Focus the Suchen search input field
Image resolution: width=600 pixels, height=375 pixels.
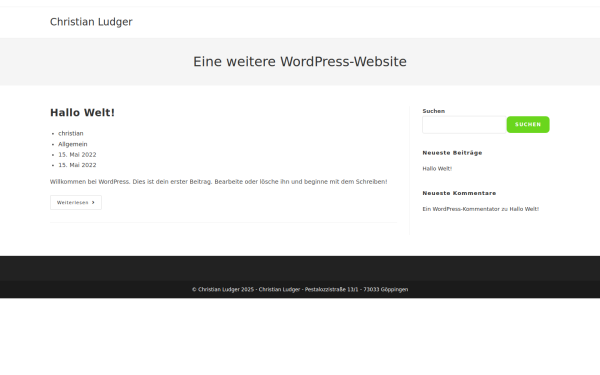464,125
